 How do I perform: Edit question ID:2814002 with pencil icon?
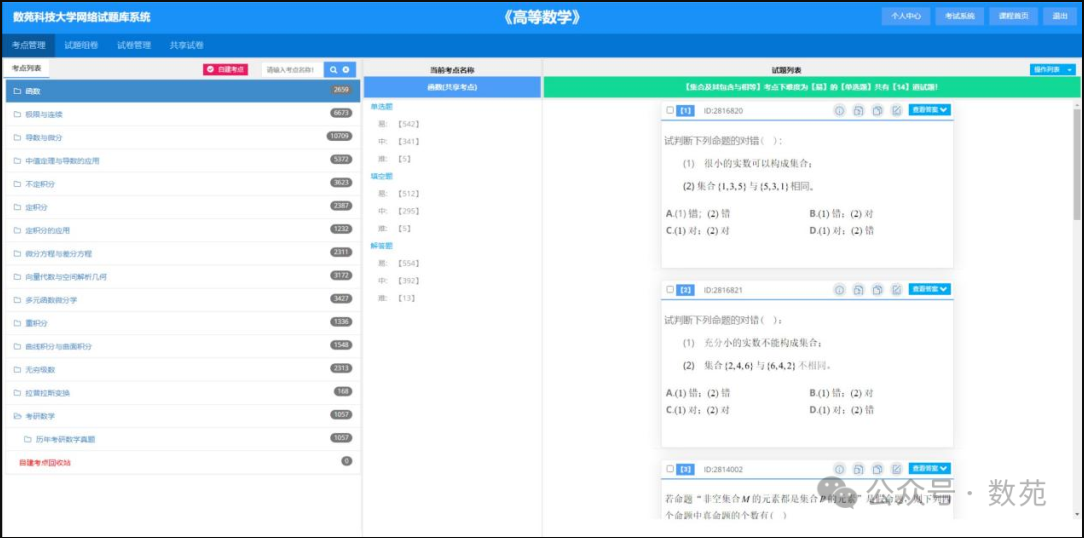(x=897, y=469)
